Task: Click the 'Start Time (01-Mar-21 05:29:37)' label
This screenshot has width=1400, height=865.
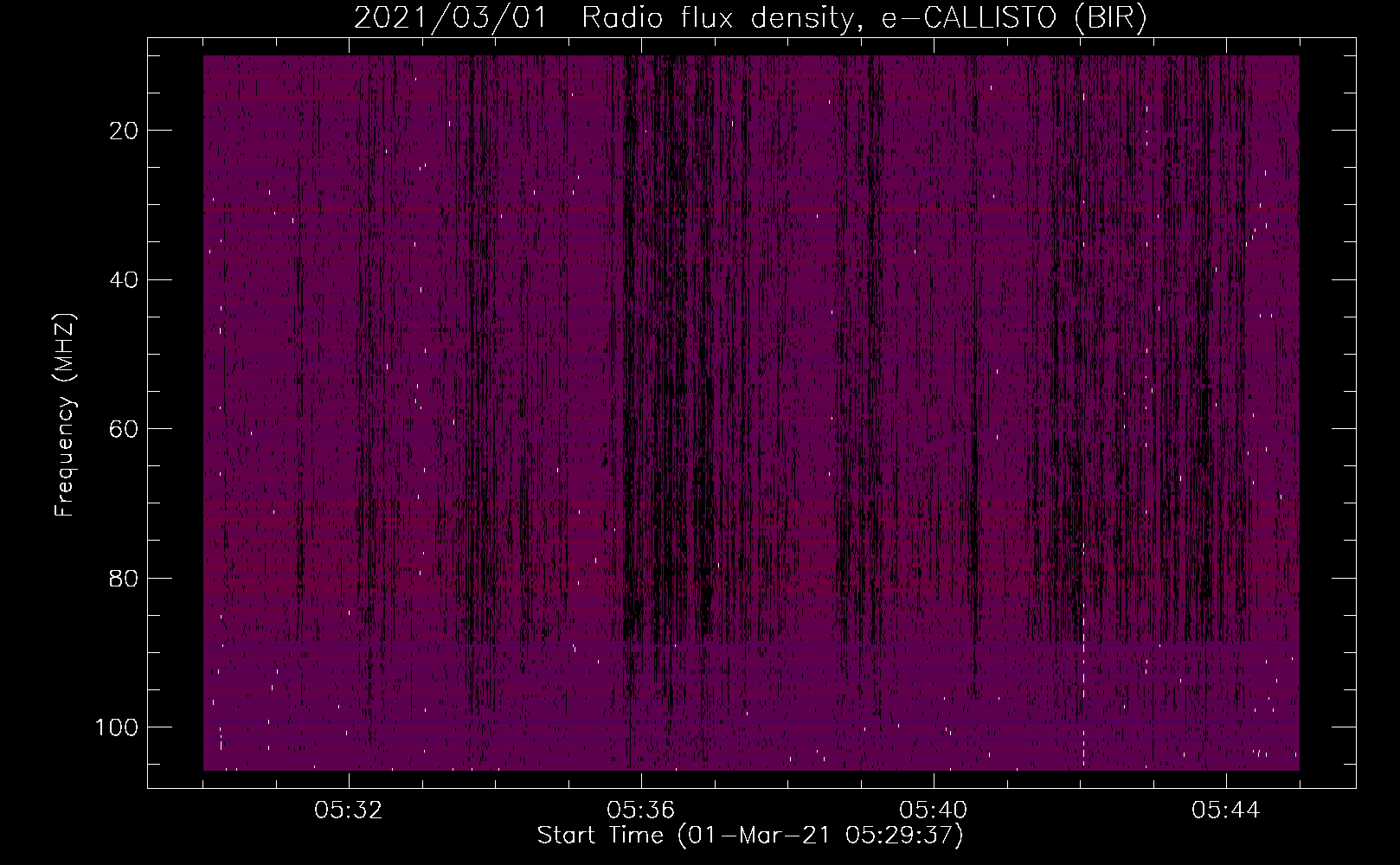Action: point(750,836)
